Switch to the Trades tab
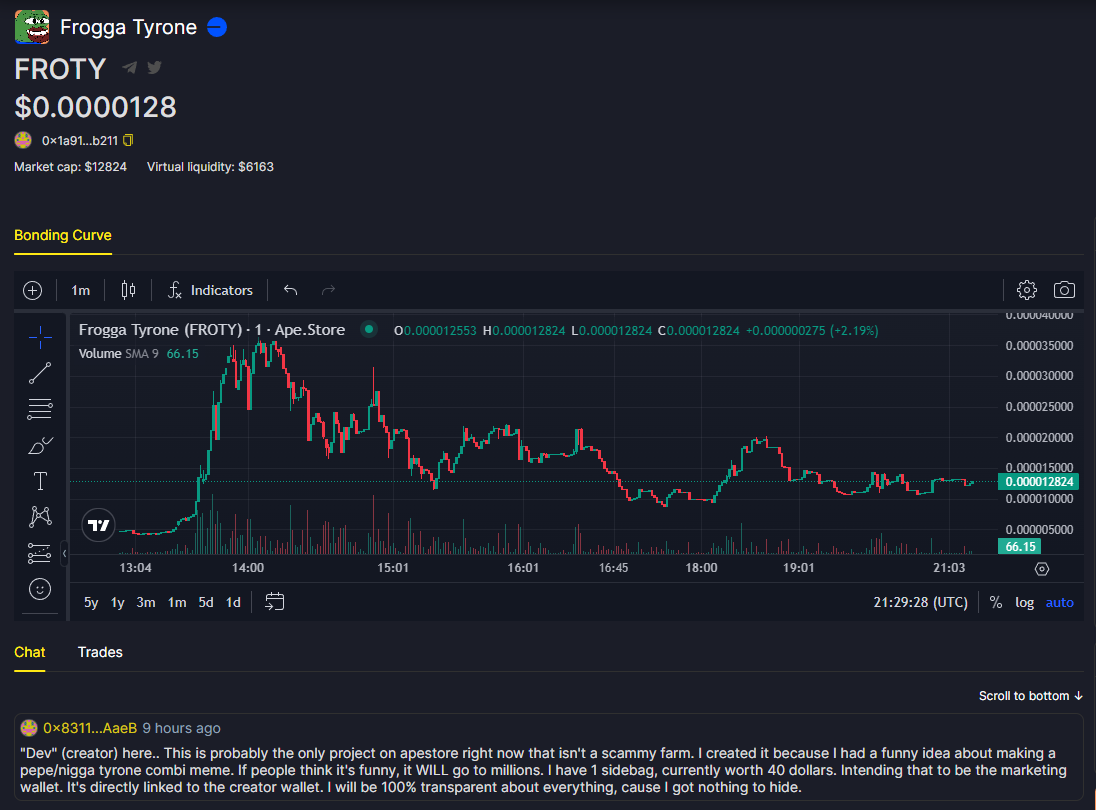 point(100,653)
